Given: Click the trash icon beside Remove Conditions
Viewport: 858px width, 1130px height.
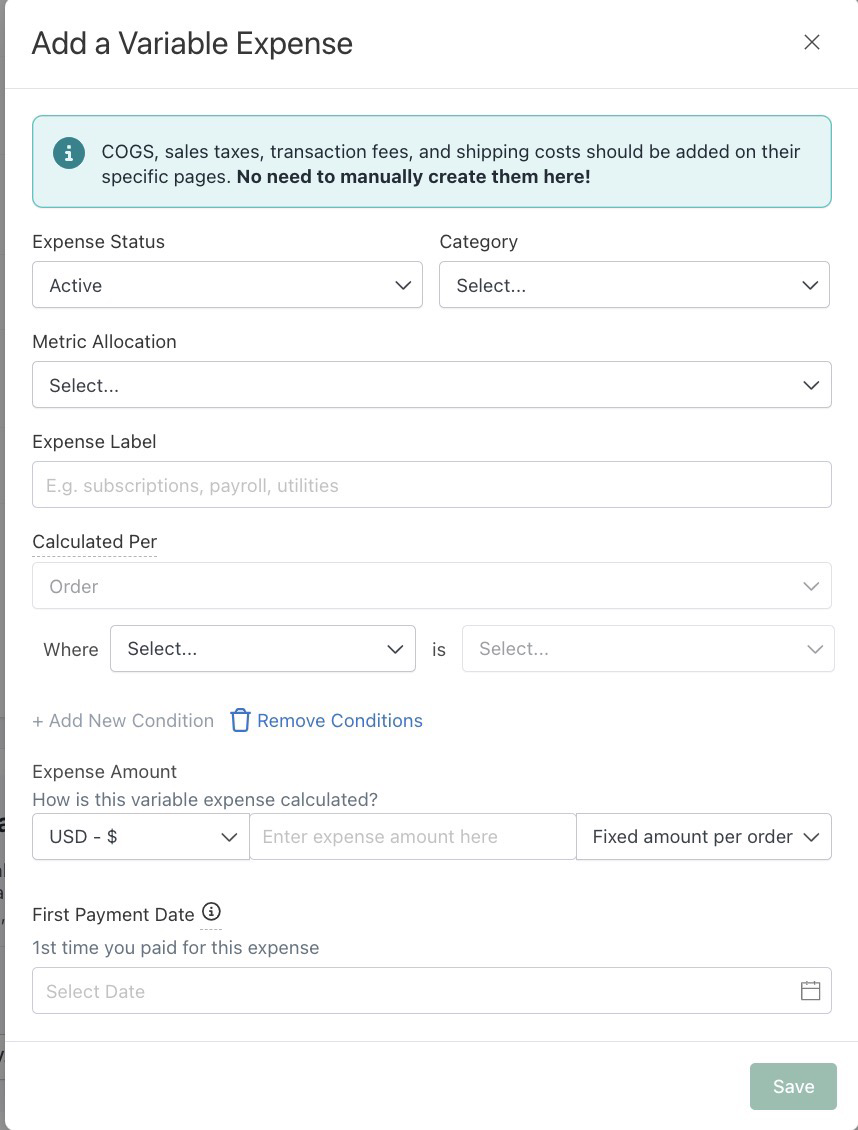Looking at the screenshot, I should coord(240,721).
